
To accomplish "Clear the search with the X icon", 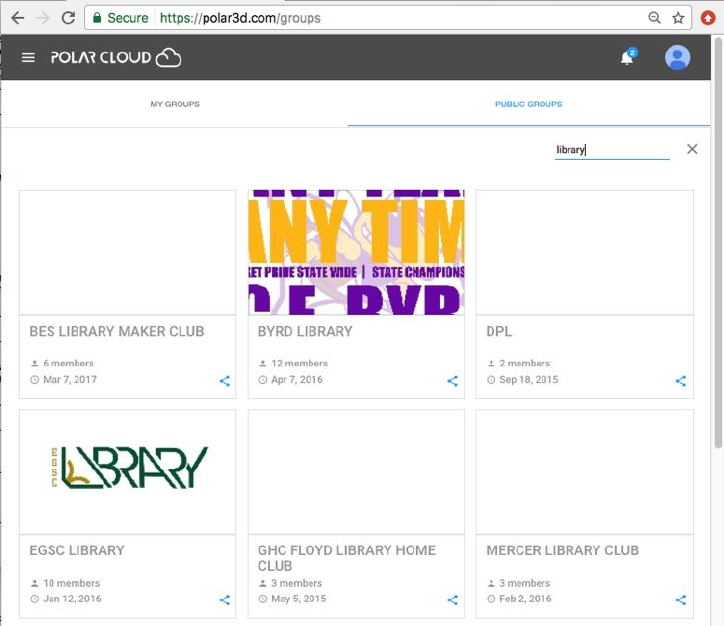I will [x=692, y=149].
